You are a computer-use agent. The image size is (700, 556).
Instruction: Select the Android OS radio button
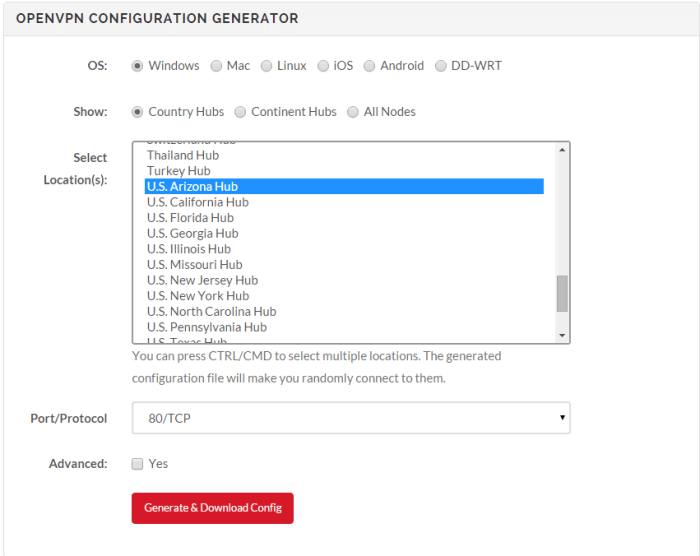pos(369,66)
